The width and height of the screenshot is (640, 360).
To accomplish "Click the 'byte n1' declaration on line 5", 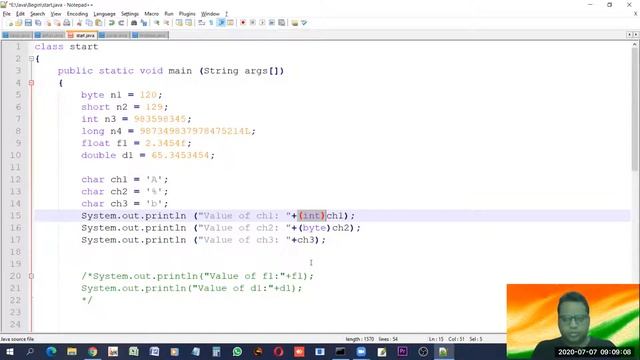I will (x=101, y=95).
